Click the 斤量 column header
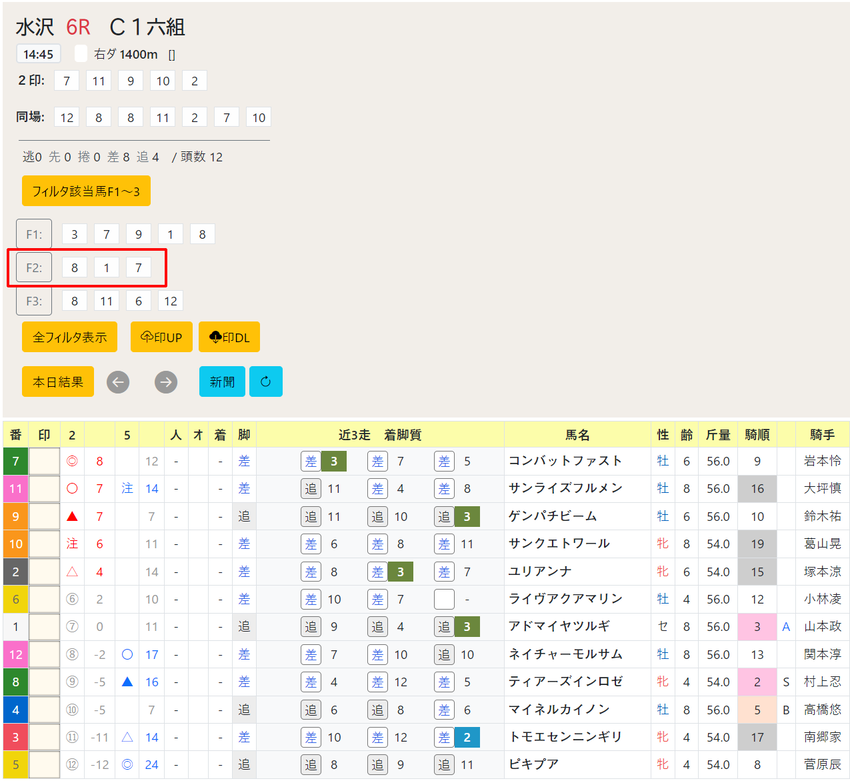850x781 pixels. coord(718,435)
